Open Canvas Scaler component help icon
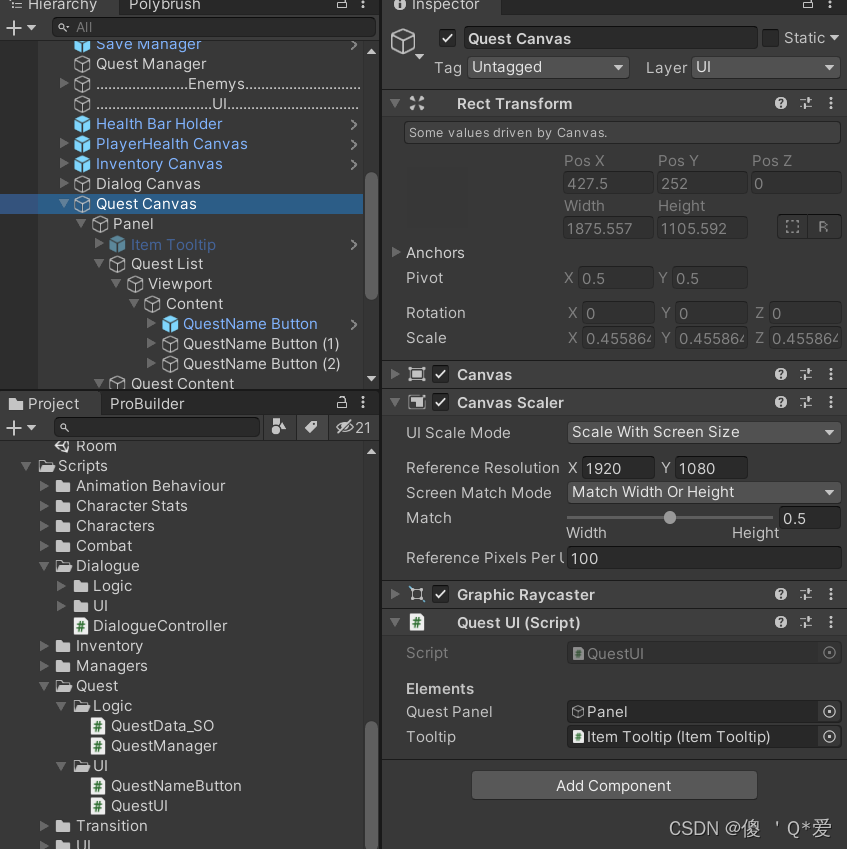847x849 pixels. coord(780,402)
